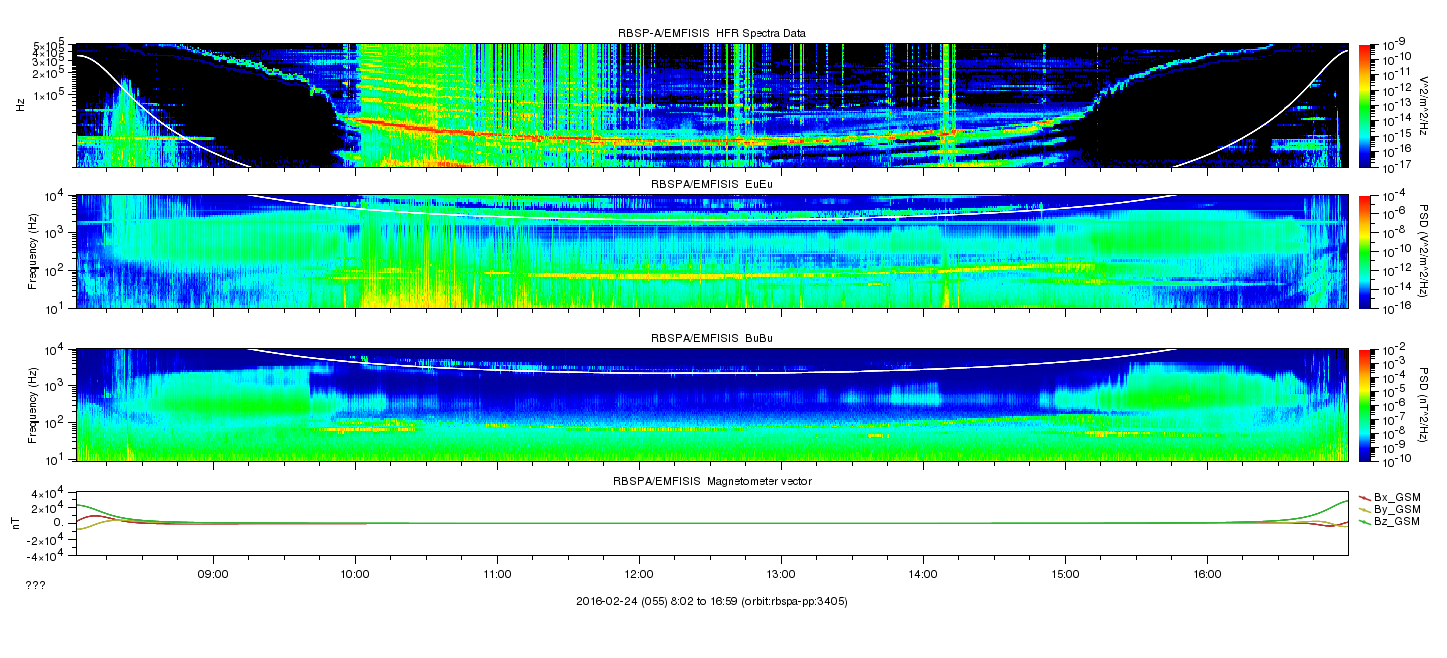Select the RBSP-A/EMFISIS HFR Spectra Data title
Screen dimensions: 1447x658
pos(712,33)
